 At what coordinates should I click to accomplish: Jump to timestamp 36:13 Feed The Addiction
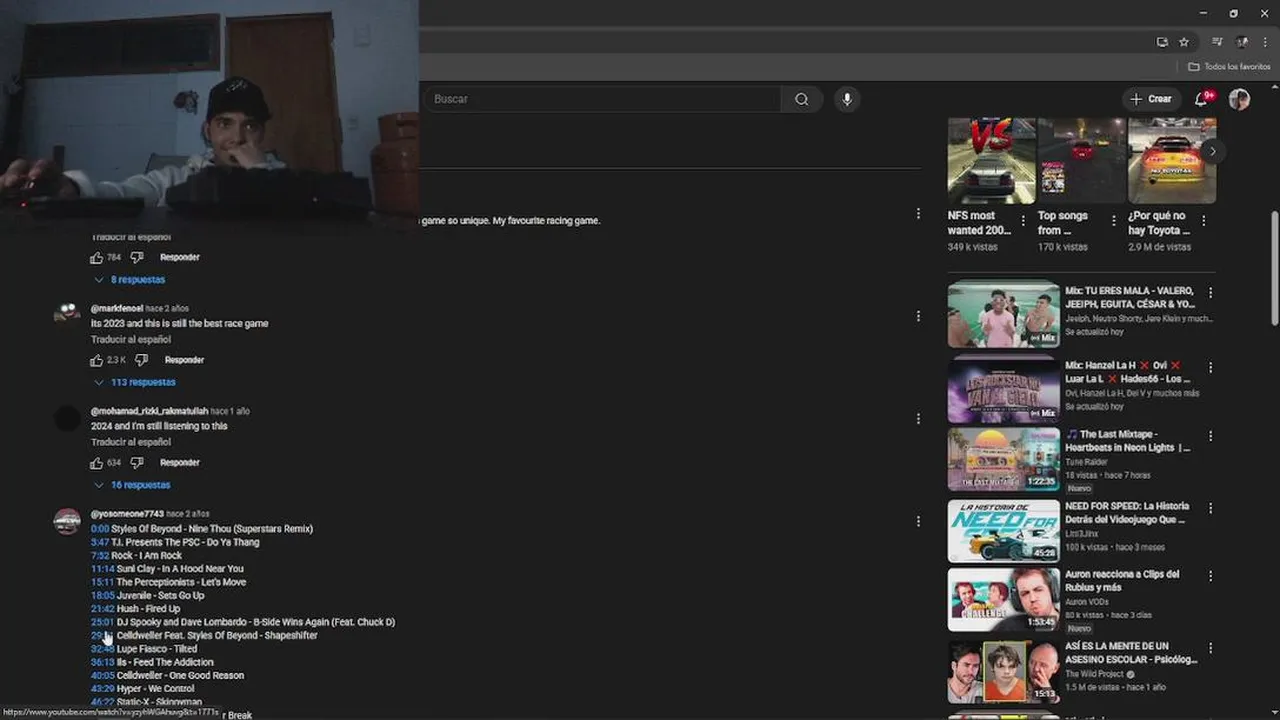coord(102,662)
